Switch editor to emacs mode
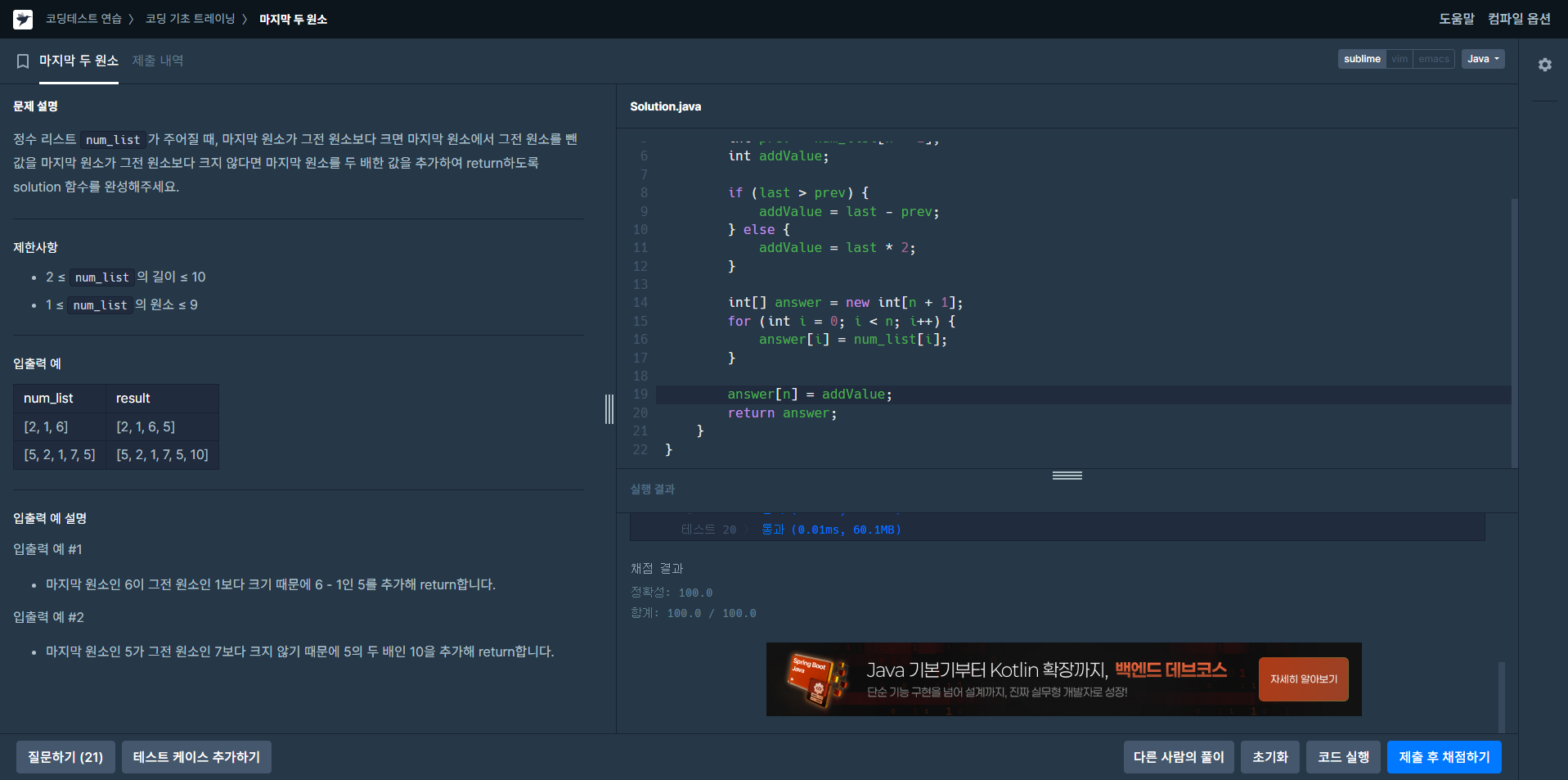This screenshot has width=1568, height=780. click(x=1434, y=59)
